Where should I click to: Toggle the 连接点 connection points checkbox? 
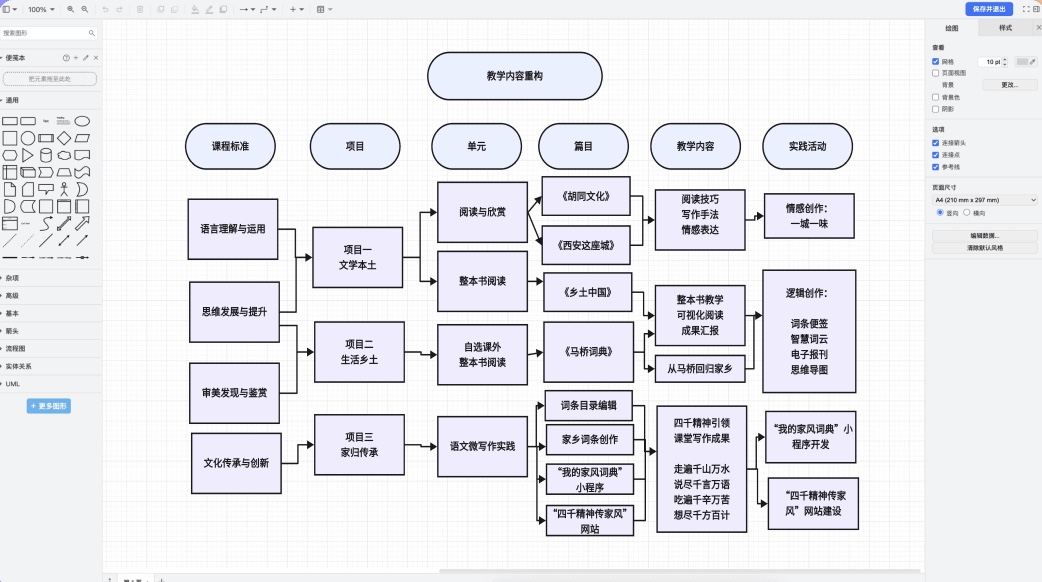point(936,155)
